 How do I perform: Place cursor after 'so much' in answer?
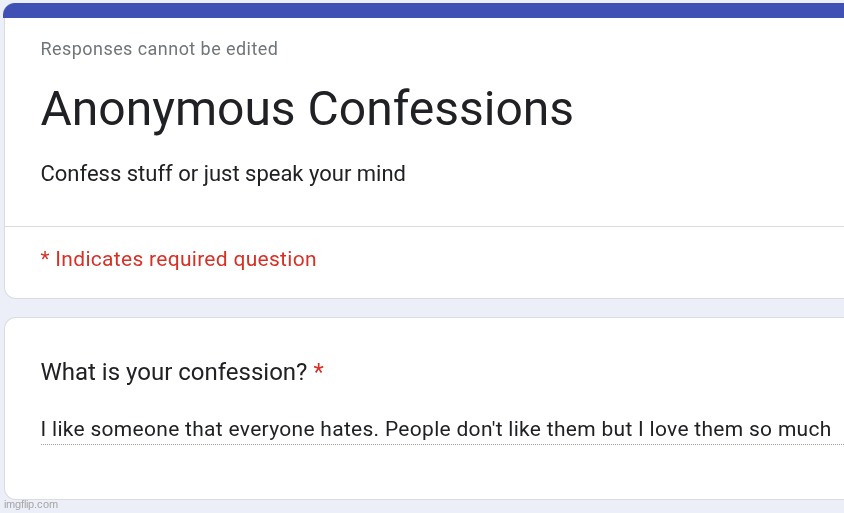pos(832,430)
